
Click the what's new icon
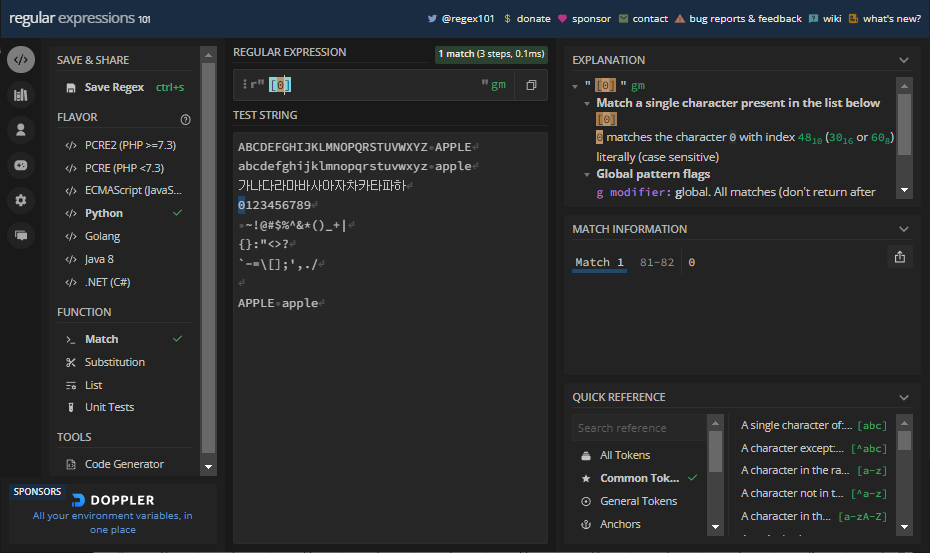[x=853, y=18]
